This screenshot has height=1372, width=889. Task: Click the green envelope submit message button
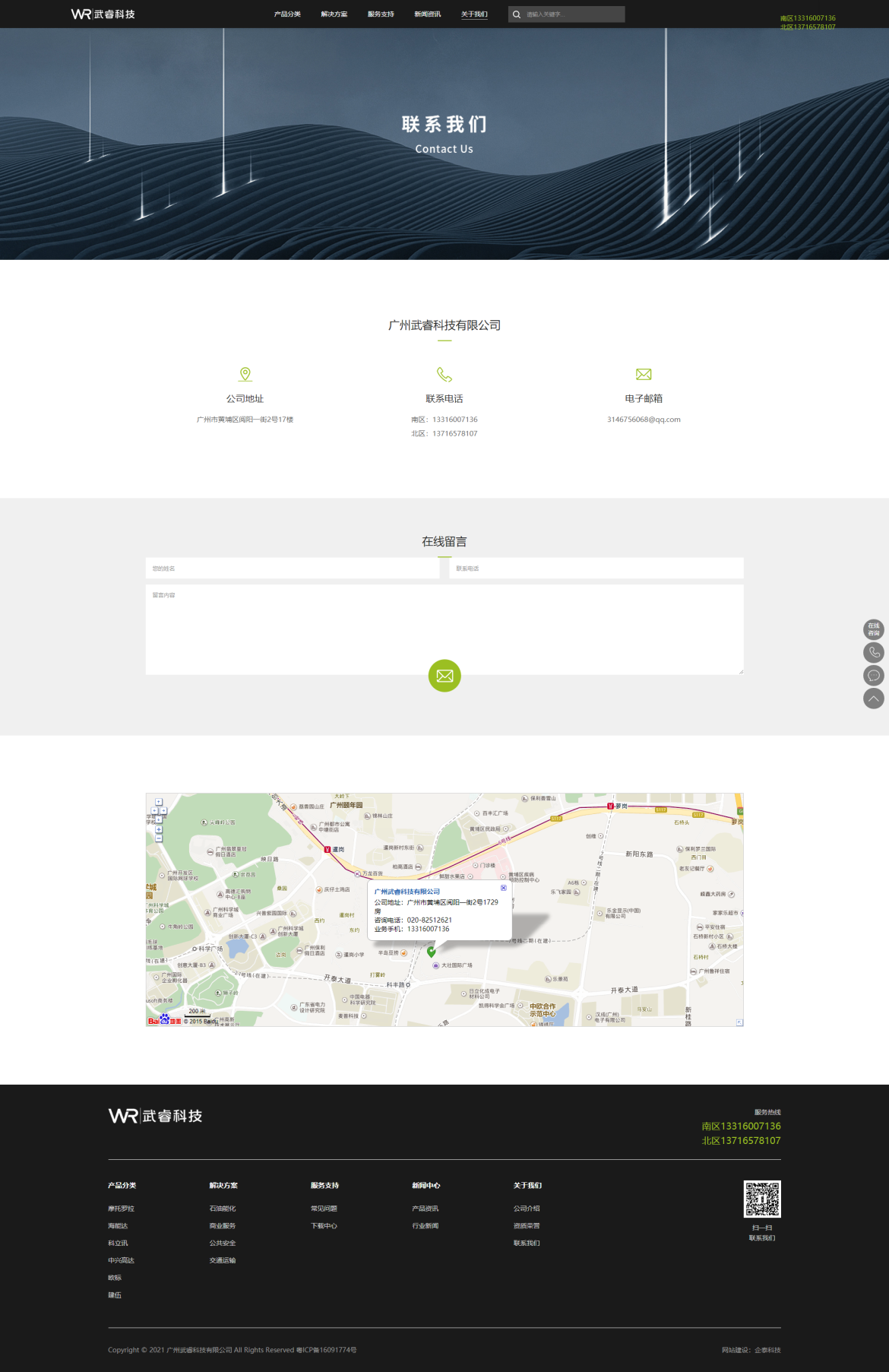pos(444,676)
